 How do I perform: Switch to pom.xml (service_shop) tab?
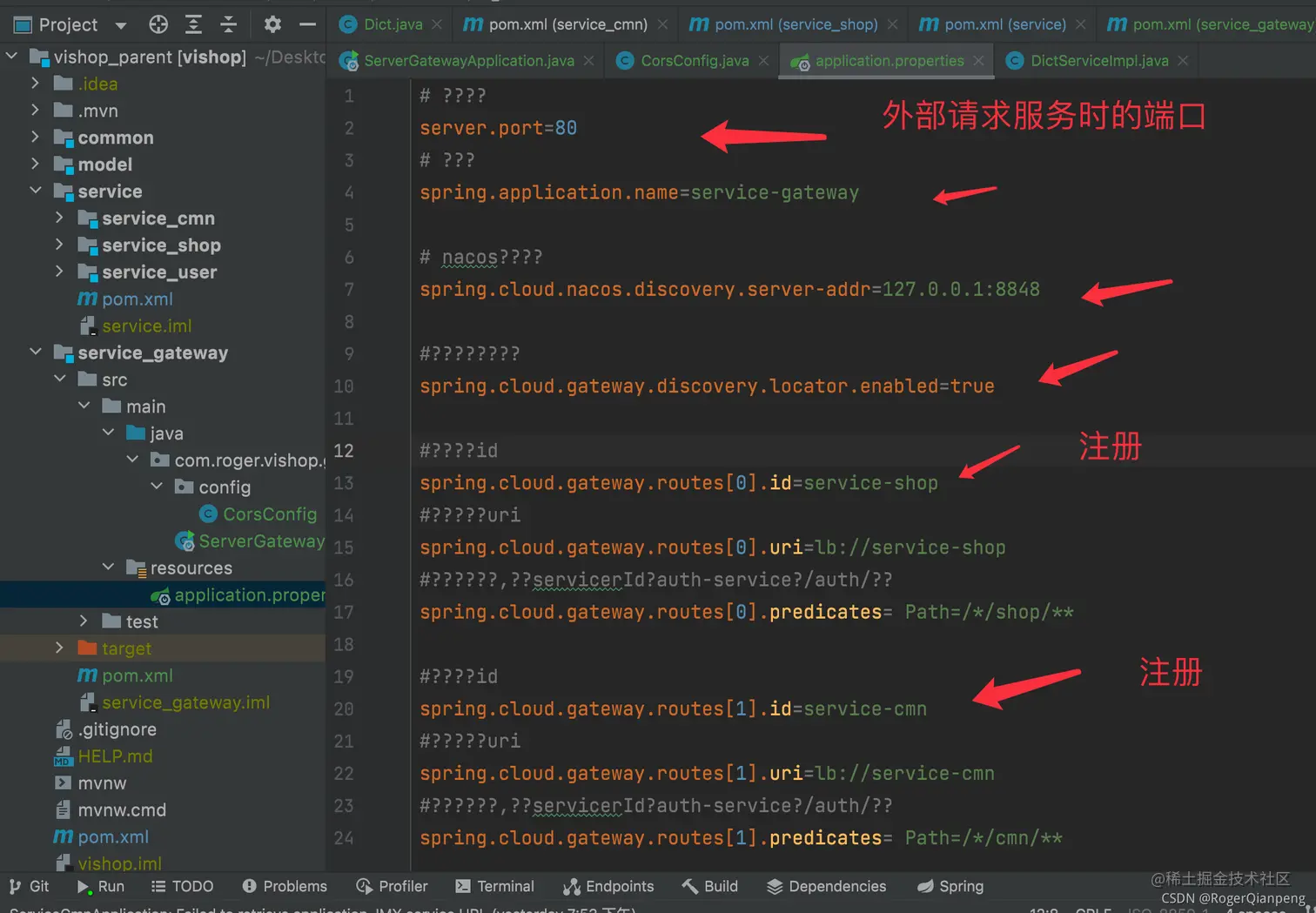(796, 24)
